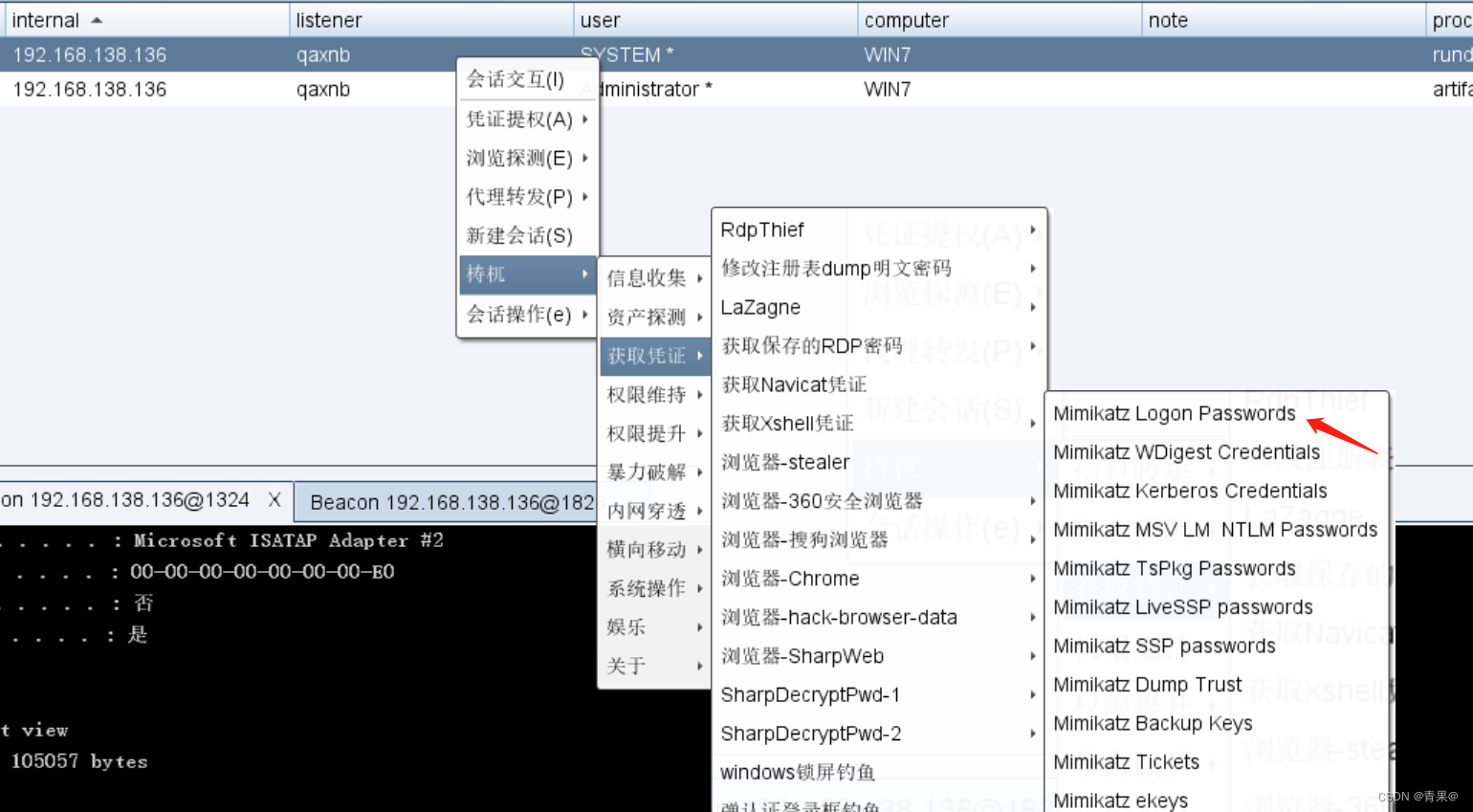Open SharpDecryptPwd-2 submenu
The image size is (1473, 812).
[x=879, y=734]
